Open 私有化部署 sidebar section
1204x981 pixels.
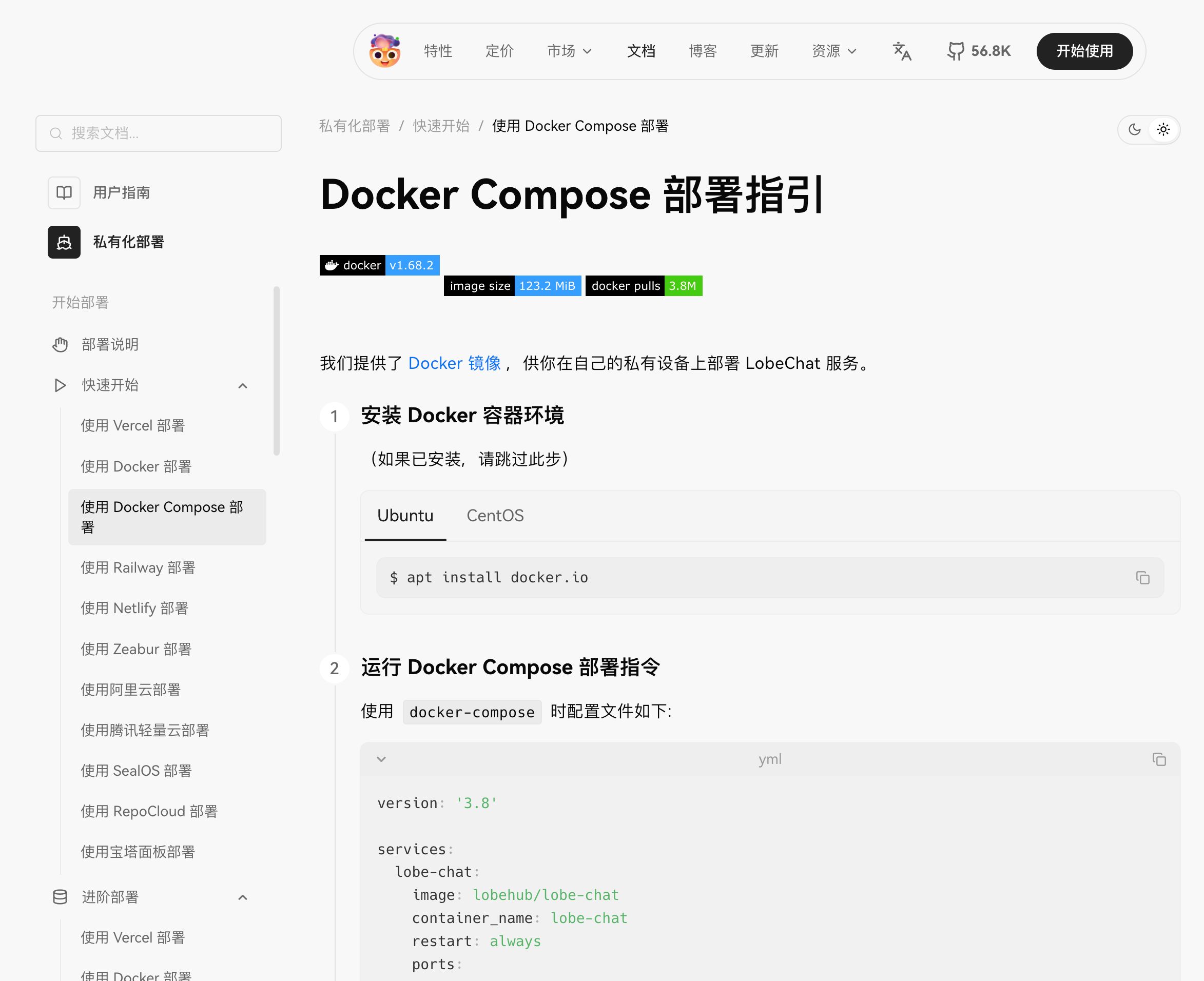coord(128,242)
